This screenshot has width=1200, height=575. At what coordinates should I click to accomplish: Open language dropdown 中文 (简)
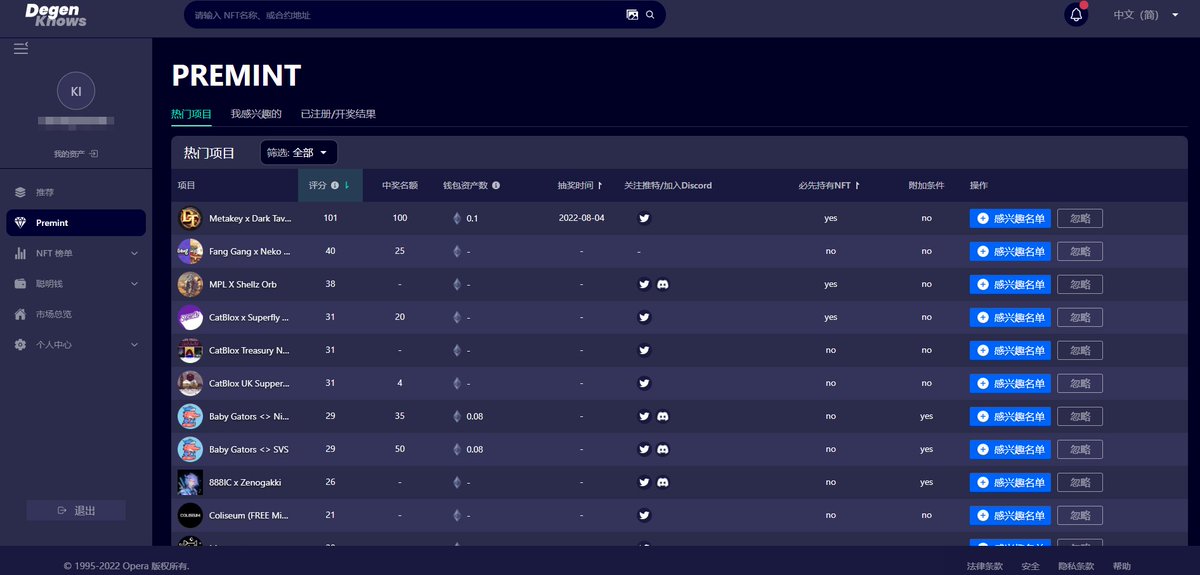[1146, 15]
